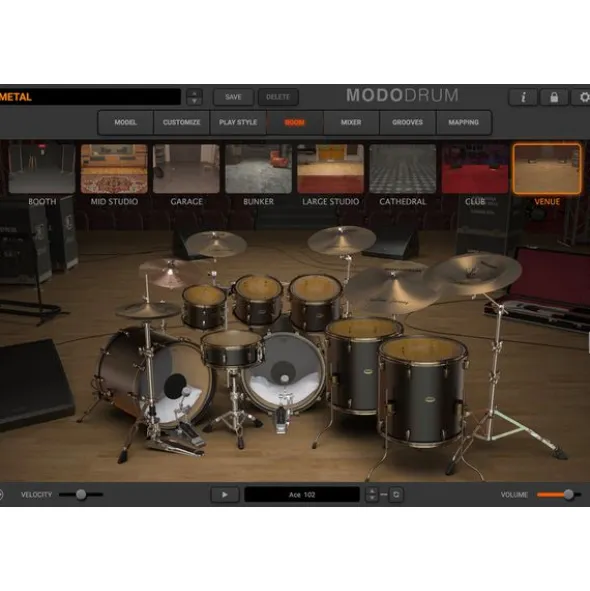Open the Mapping tab
Screen dimensions: 590x591
464,122
